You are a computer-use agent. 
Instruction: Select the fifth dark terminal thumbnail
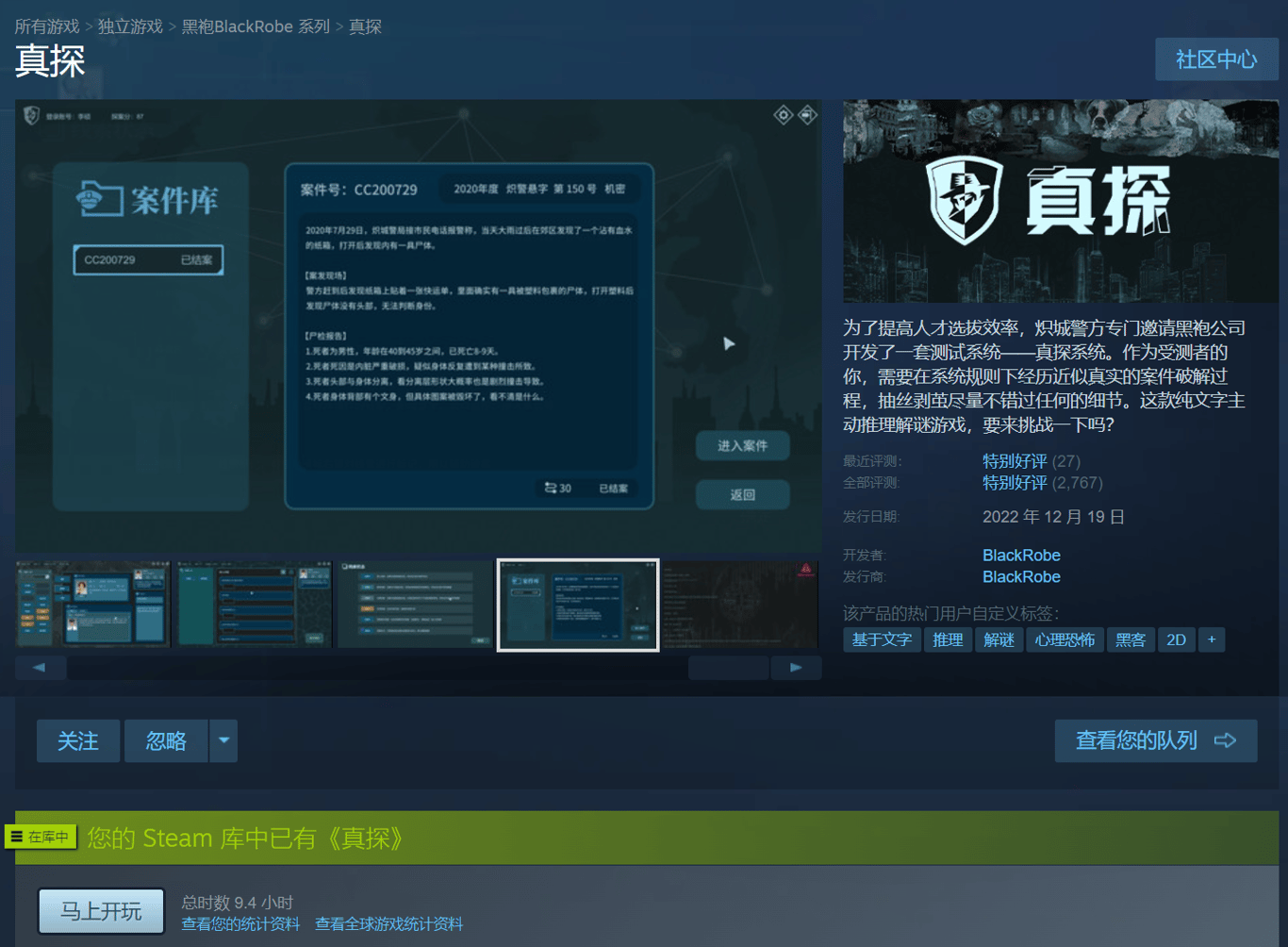740,605
